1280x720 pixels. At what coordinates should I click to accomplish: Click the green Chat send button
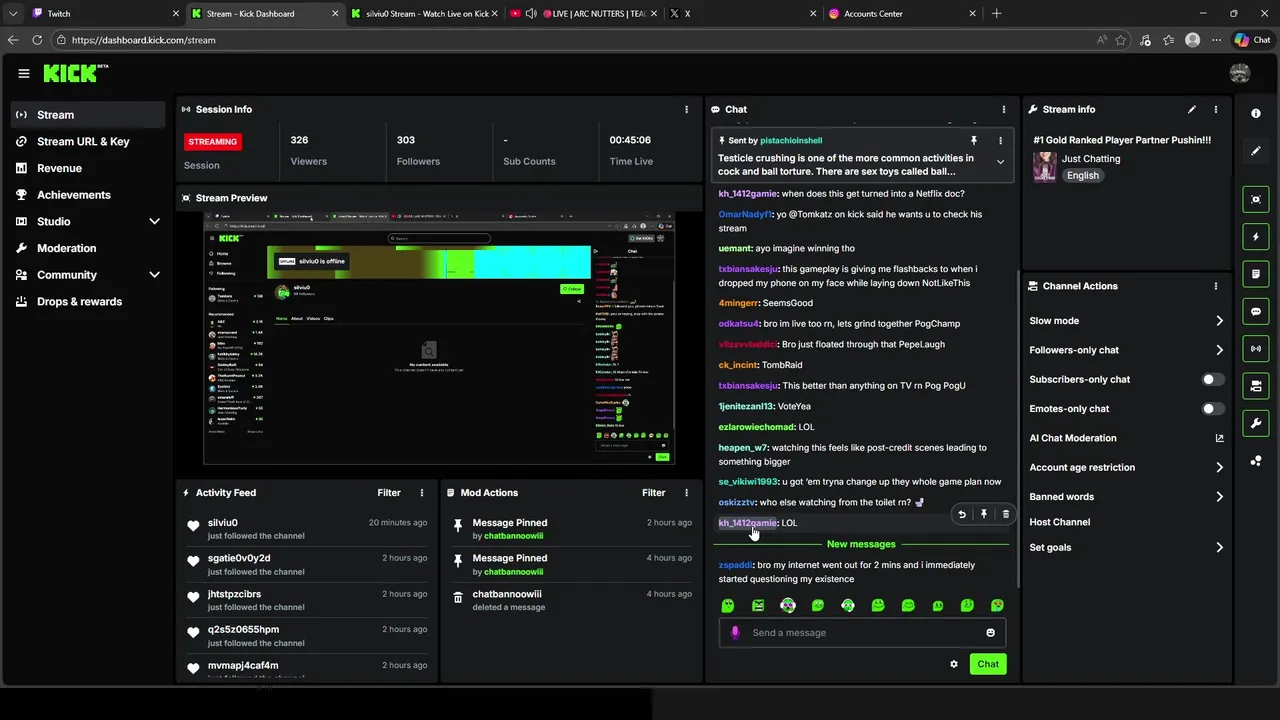click(x=988, y=664)
